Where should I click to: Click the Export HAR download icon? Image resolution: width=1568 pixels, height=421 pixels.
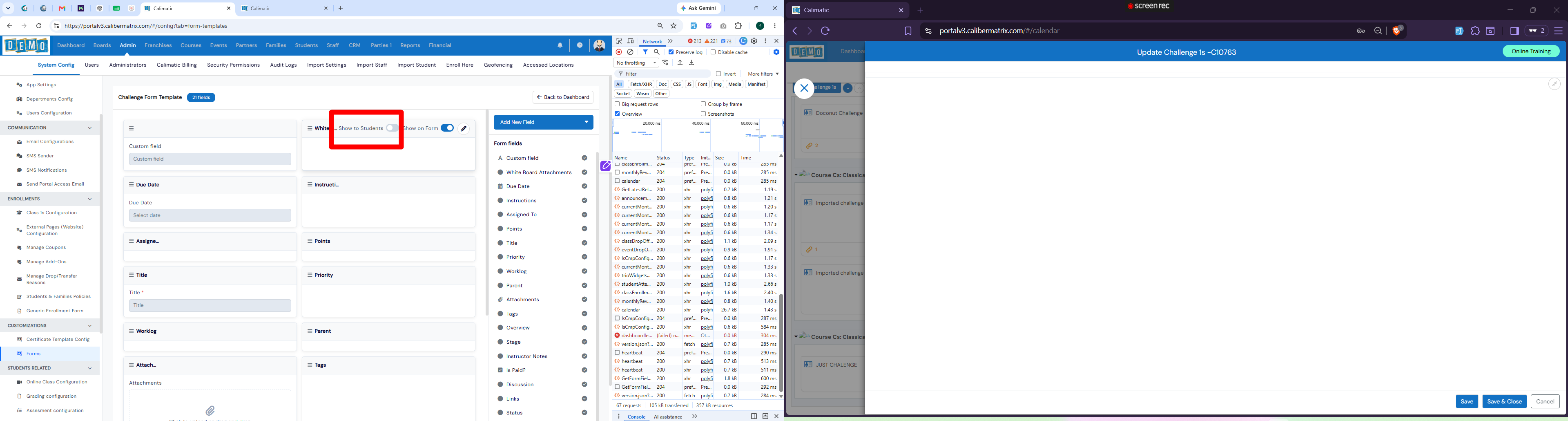click(x=691, y=63)
